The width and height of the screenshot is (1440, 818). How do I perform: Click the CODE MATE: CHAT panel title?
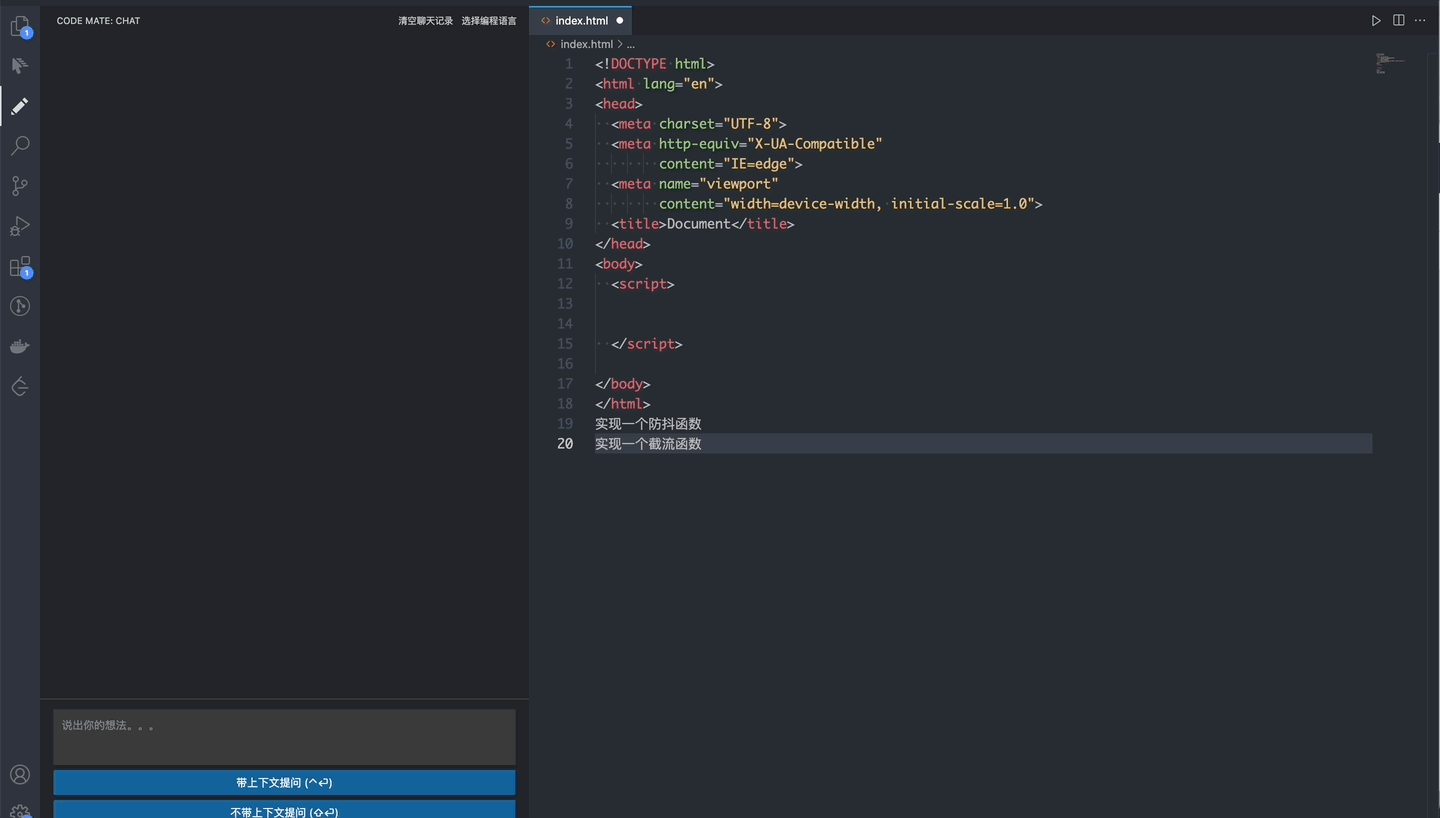click(x=98, y=20)
